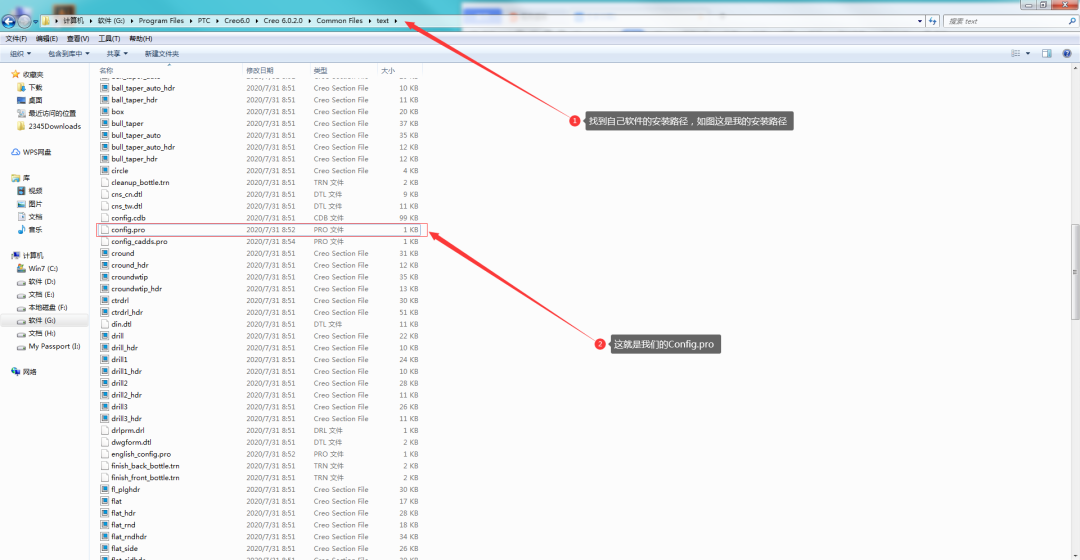Select config.cdb file name
This screenshot has width=1080, height=560.
tap(128, 218)
